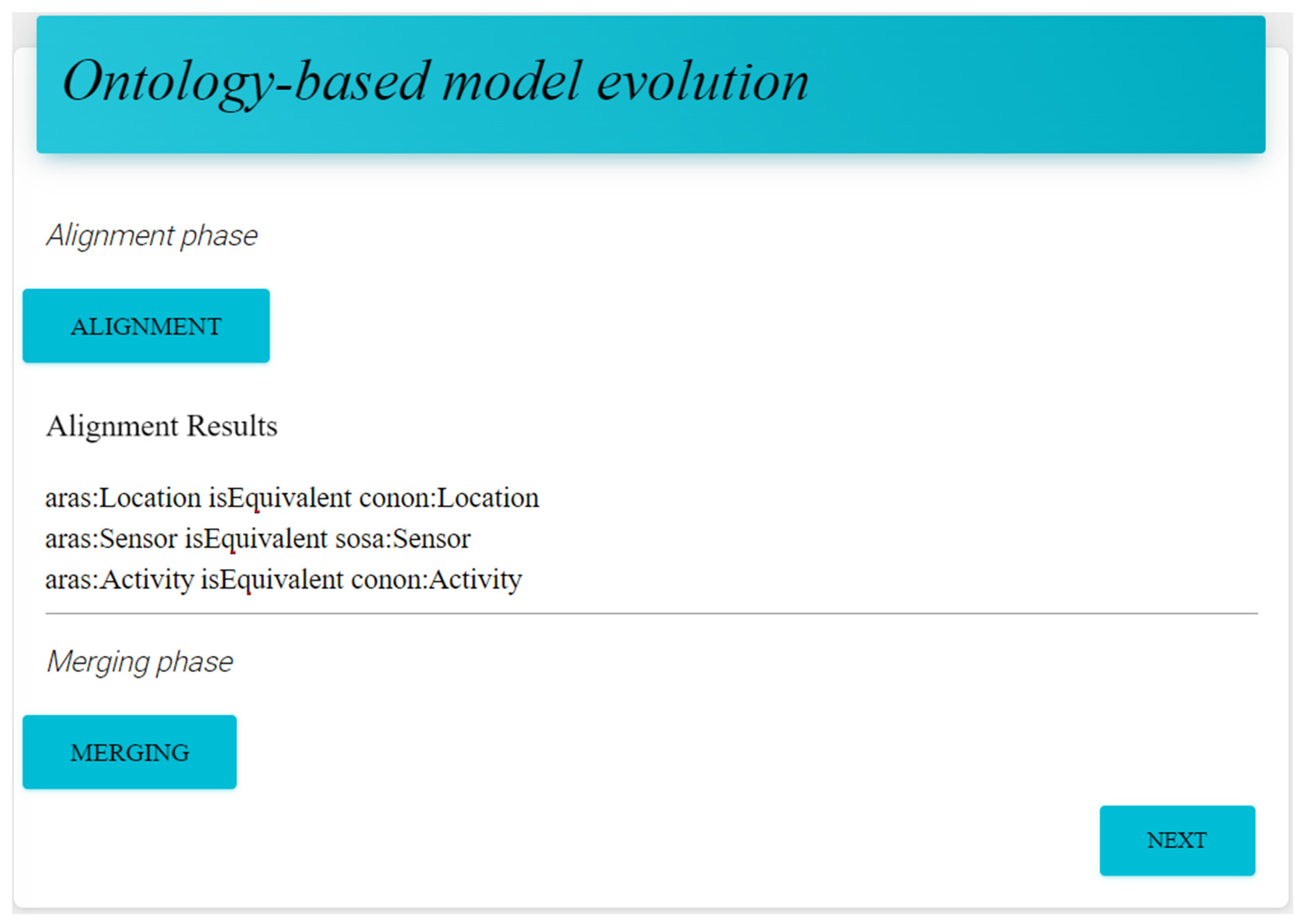
Task: Select the "Merging phase" section label
Action: [x=140, y=662]
